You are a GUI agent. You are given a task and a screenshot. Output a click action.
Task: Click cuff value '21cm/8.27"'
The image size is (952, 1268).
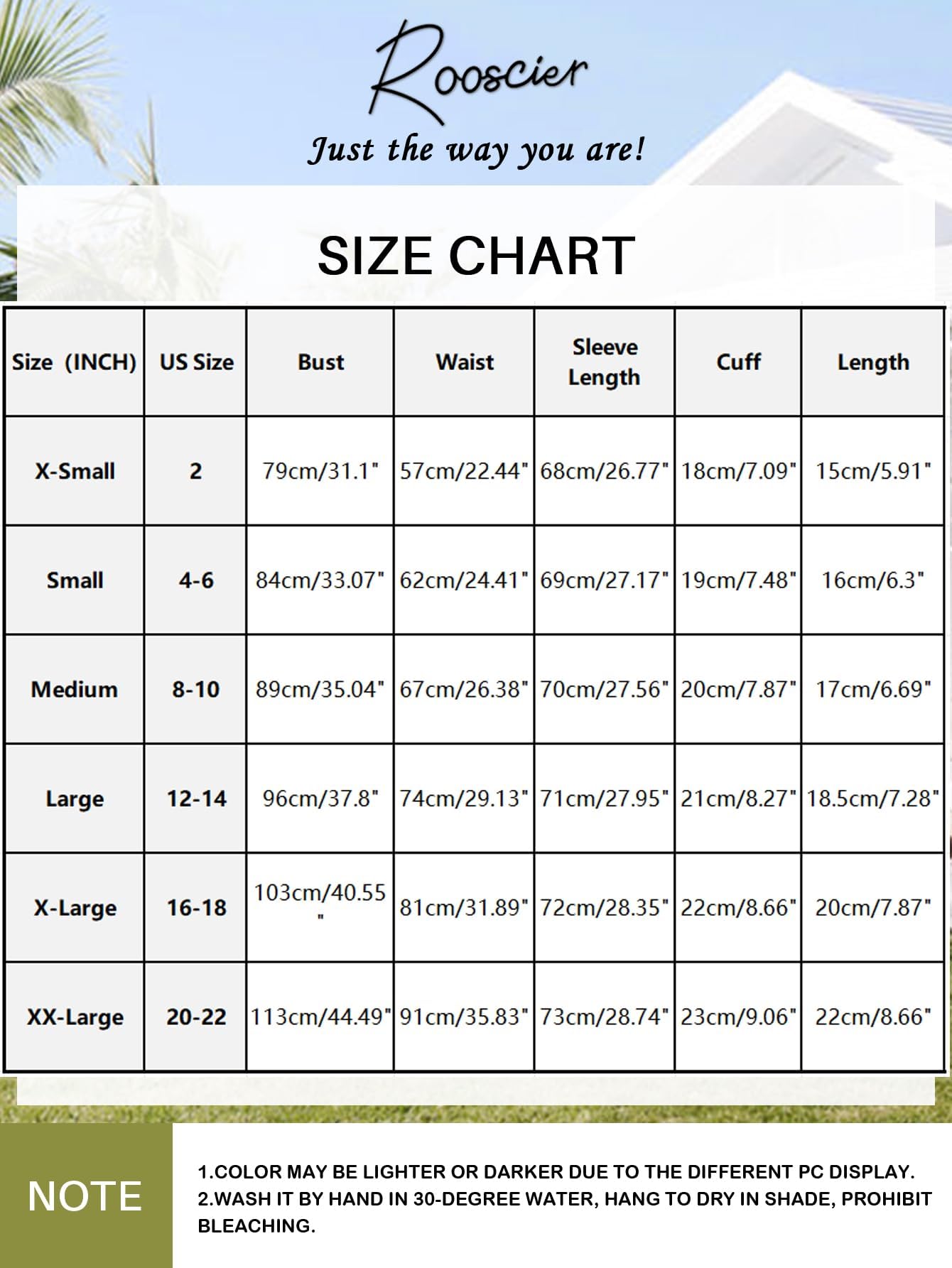[738, 798]
